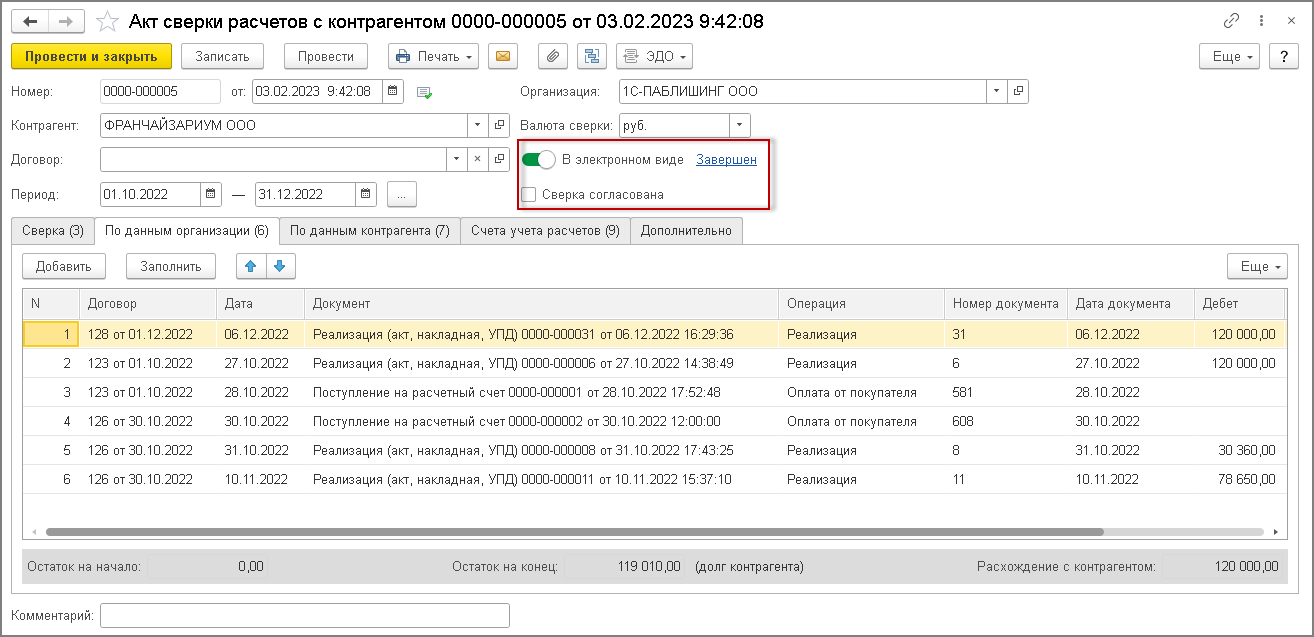Select row 128 от 01.12.2022
Image resolution: width=1314 pixels, height=637 pixels.
point(654,334)
